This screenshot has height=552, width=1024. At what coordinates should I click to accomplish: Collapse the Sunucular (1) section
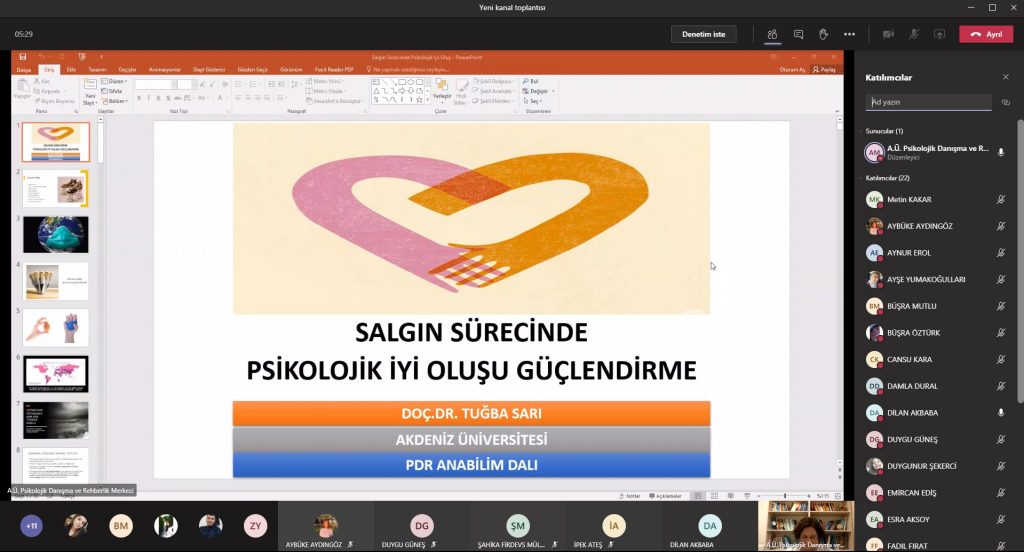[884, 131]
